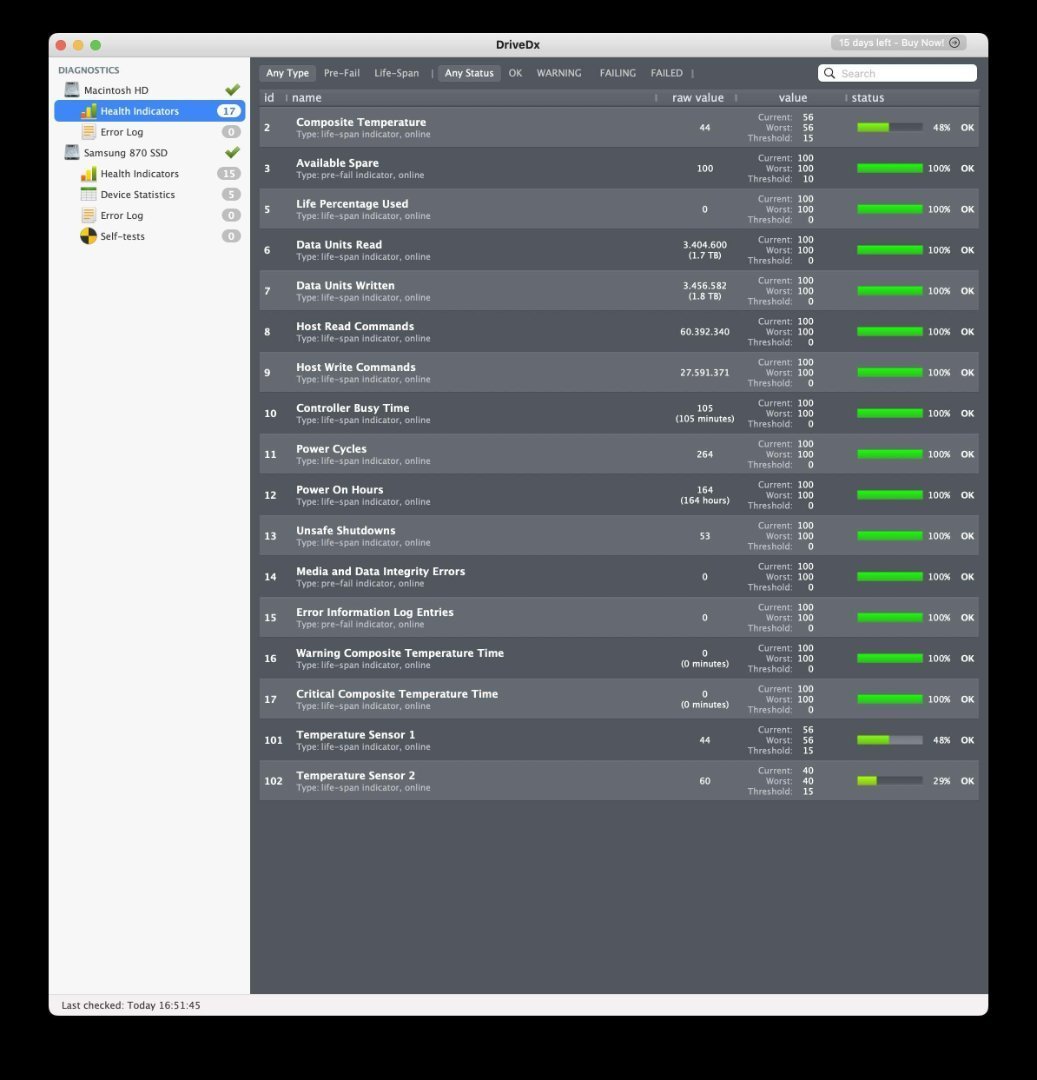
Task: Select the Host Read Commands row
Action: tap(619, 331)
